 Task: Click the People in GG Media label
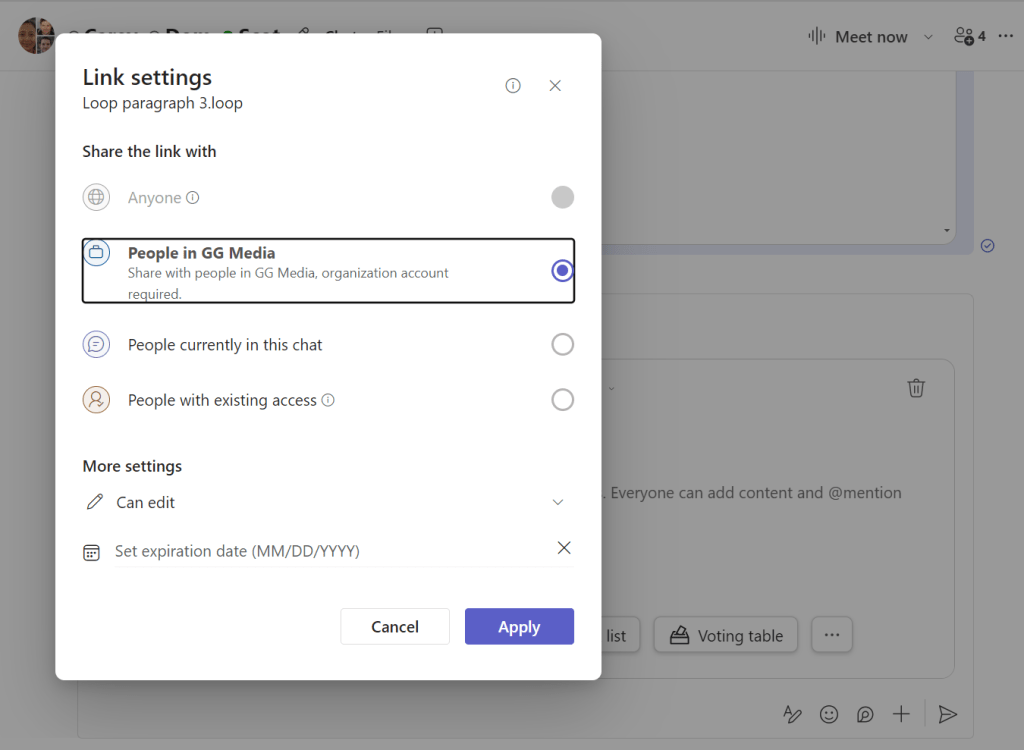(201, 253)
